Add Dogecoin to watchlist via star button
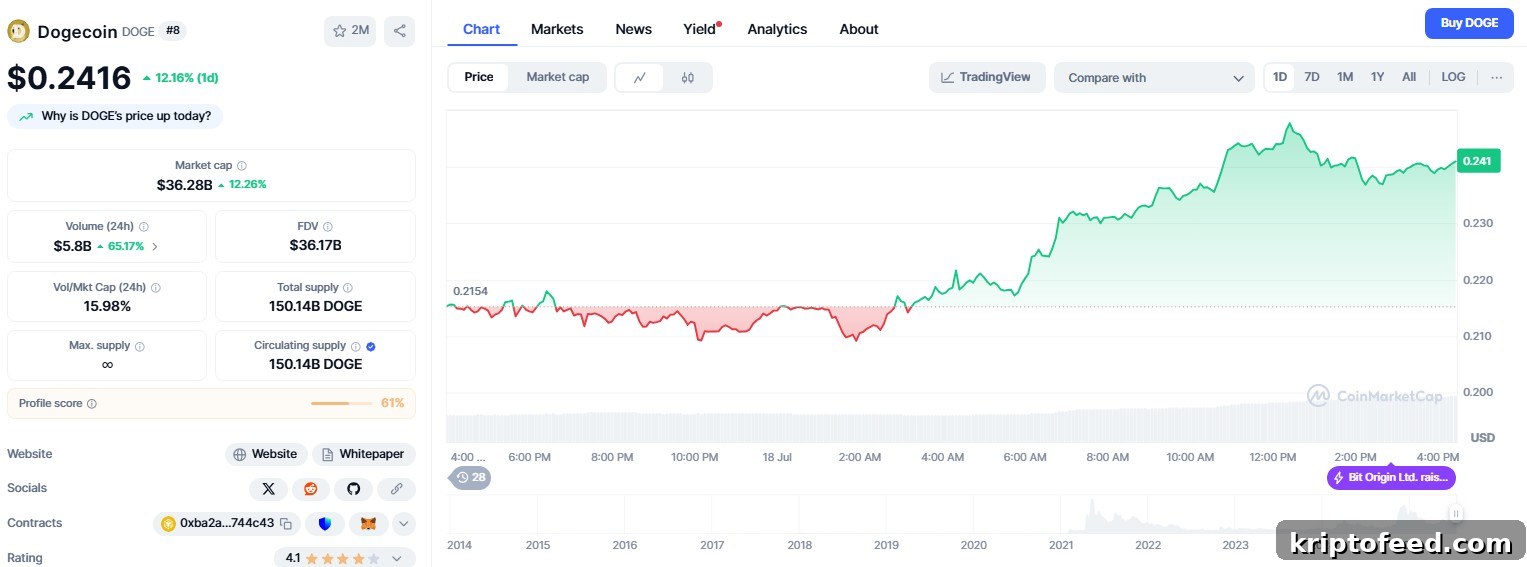The height and width of the screenshot is (567, 1527). tap(350, 31)
